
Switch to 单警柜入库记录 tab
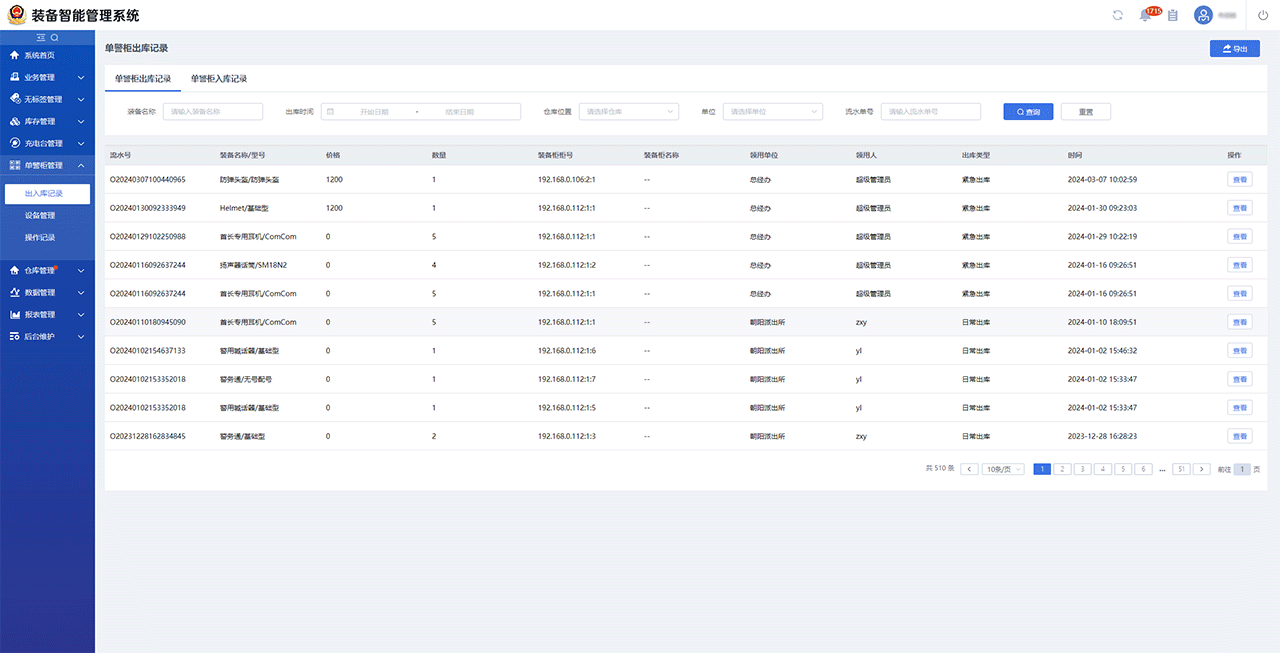[x=219, y=79]
